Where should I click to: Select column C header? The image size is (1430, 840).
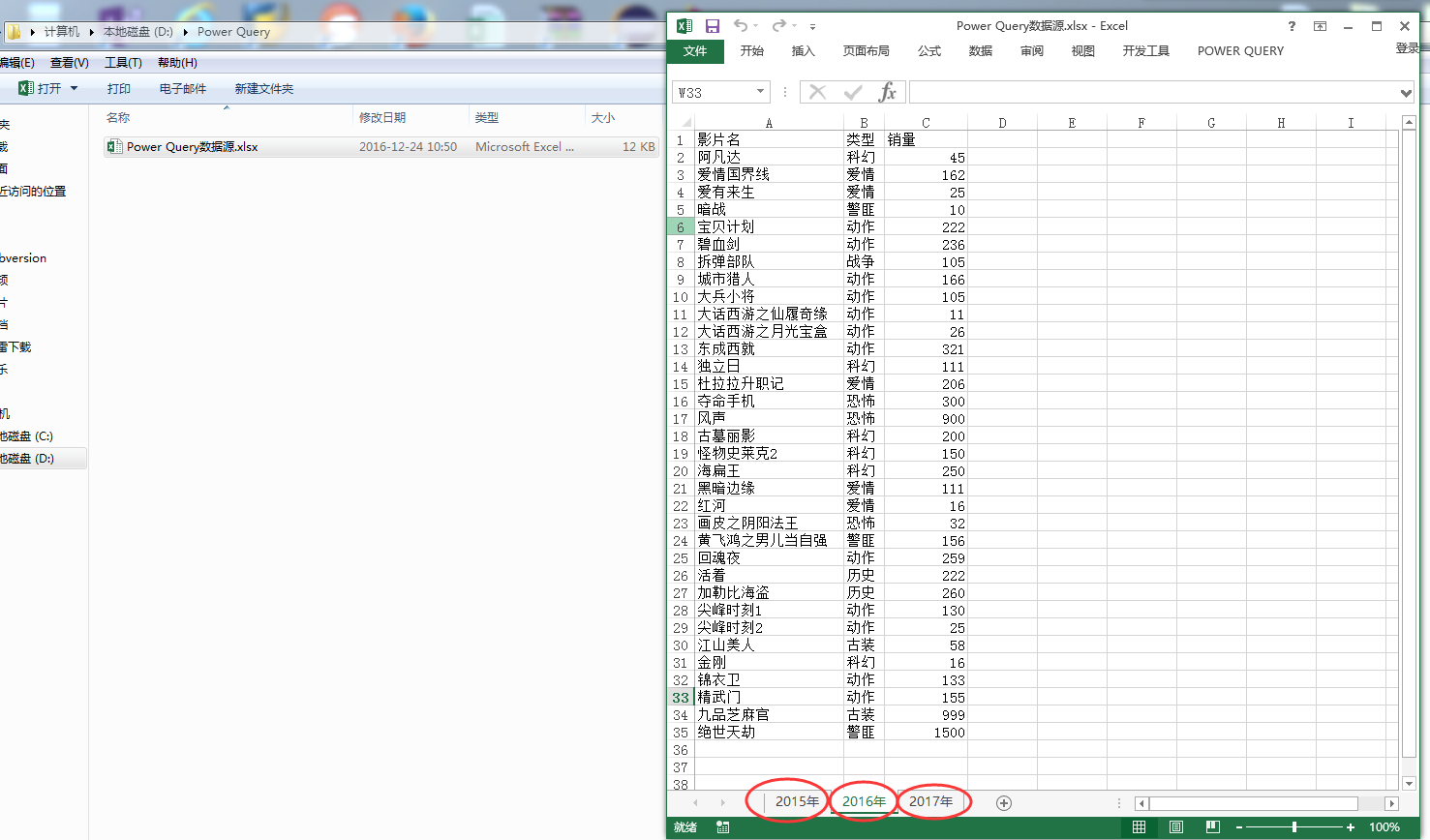[x=926, y=123]
